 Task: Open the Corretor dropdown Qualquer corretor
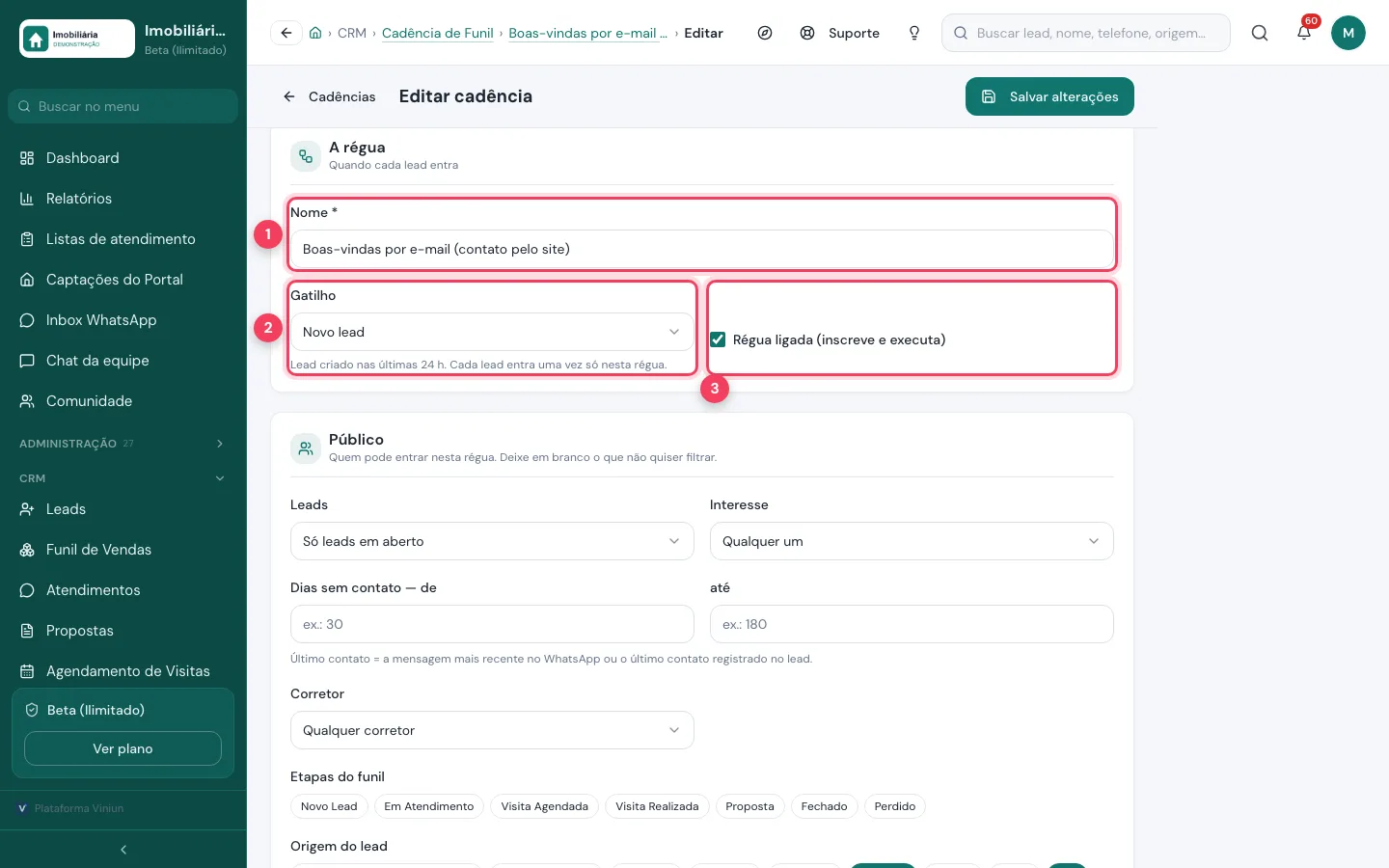(x=492, y=730)
